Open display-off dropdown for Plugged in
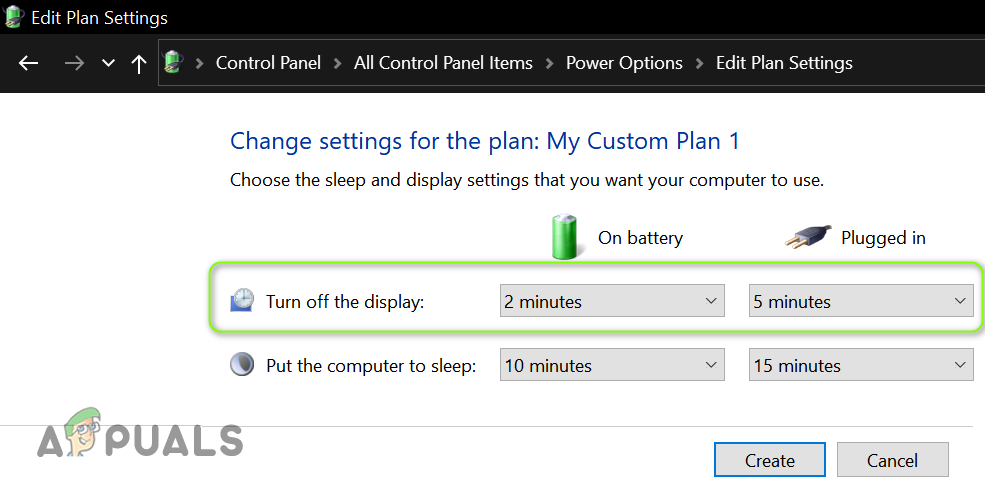 tap(860, 301)
